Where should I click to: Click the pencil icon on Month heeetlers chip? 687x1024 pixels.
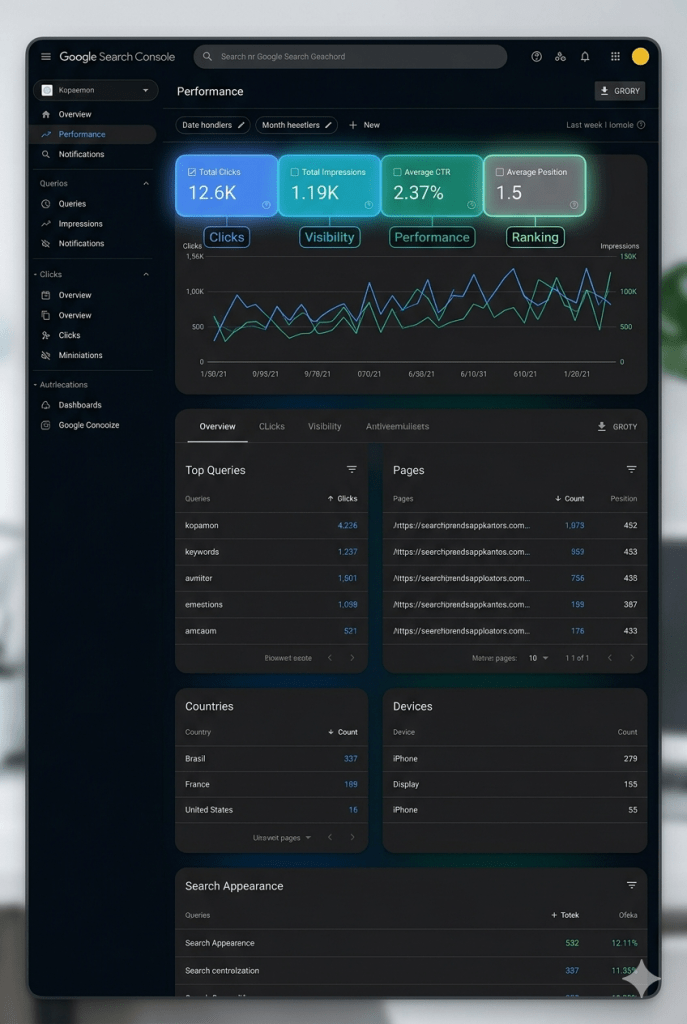point(328,125)
